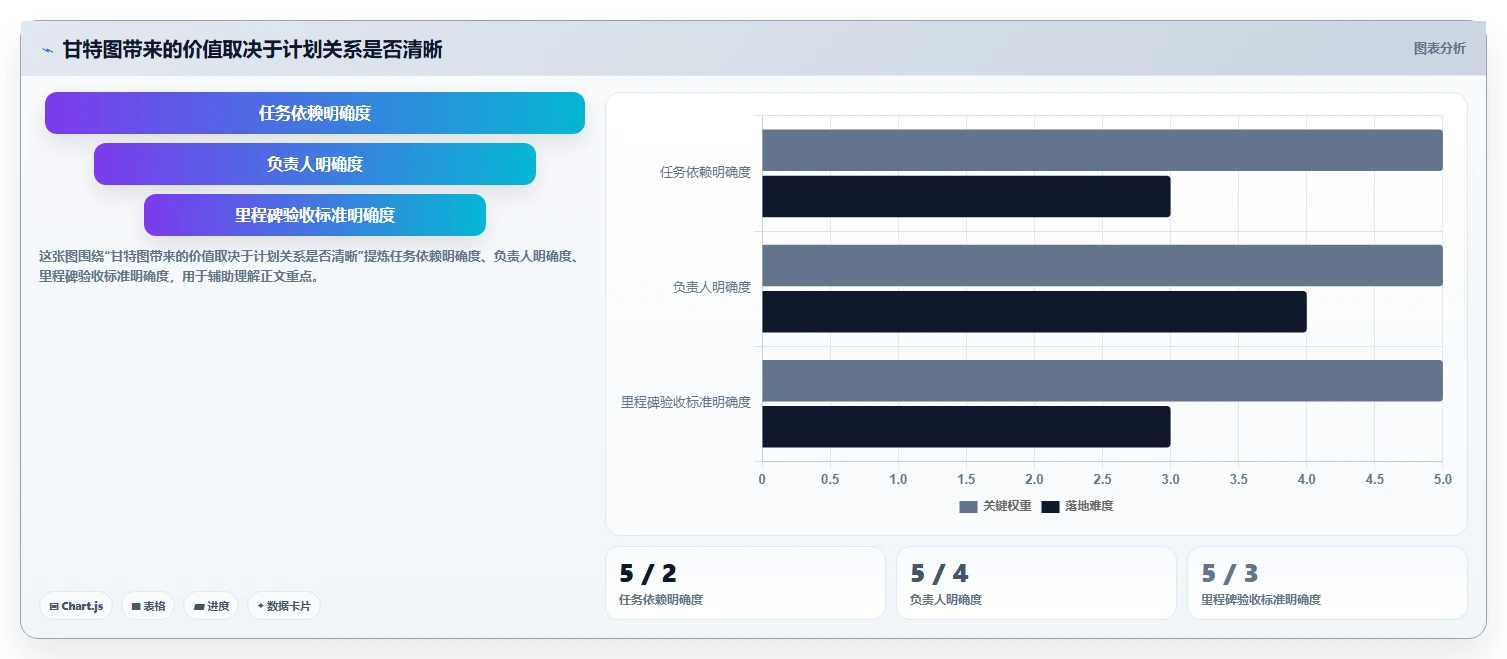Click the 0.5 x-axis tick label
This screenshot has width=1507, height=659.
click(x=830, y=479)
